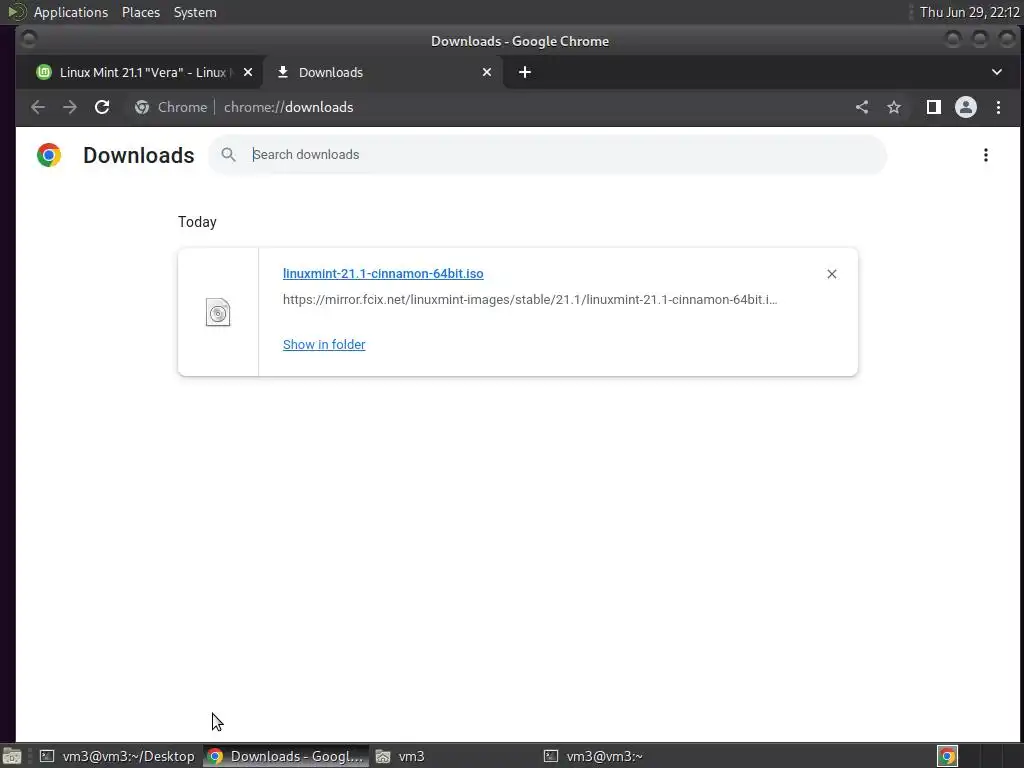Viewport: 1024px width, 768px height.
Task: Bookmark this tab with star icon
Action: pyautogui.click(x=894, y=107)
